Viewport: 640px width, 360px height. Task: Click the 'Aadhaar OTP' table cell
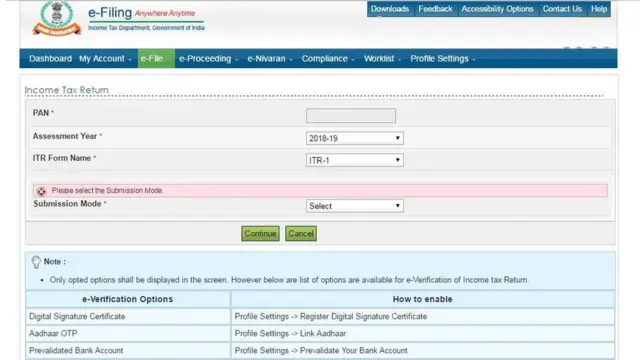[x=128, y=334]
